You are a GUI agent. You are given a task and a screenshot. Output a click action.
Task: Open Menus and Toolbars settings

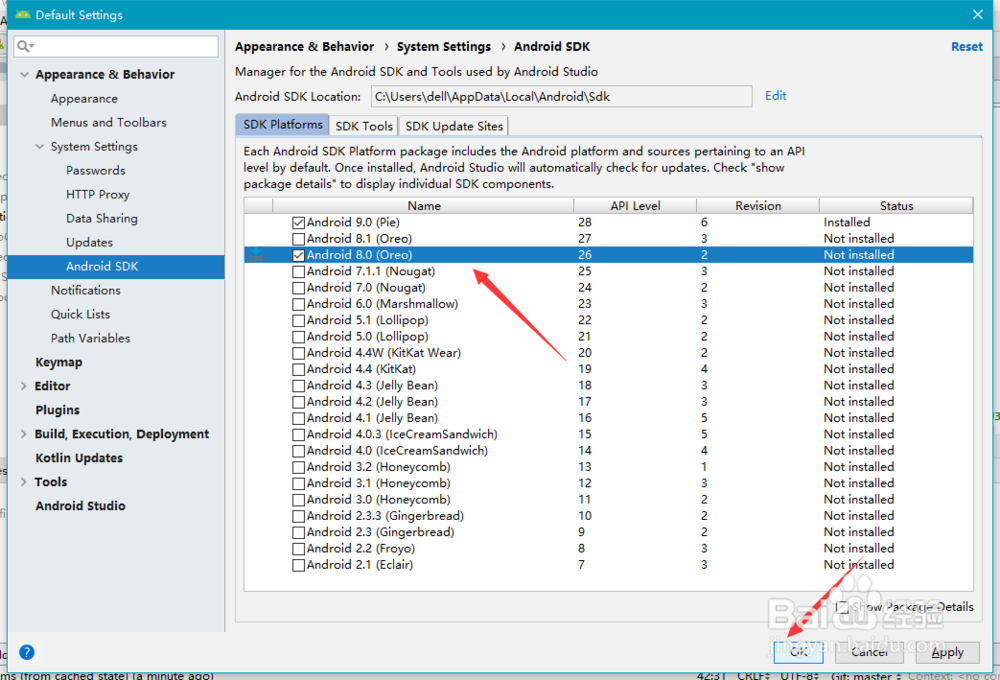pos(108,122)
